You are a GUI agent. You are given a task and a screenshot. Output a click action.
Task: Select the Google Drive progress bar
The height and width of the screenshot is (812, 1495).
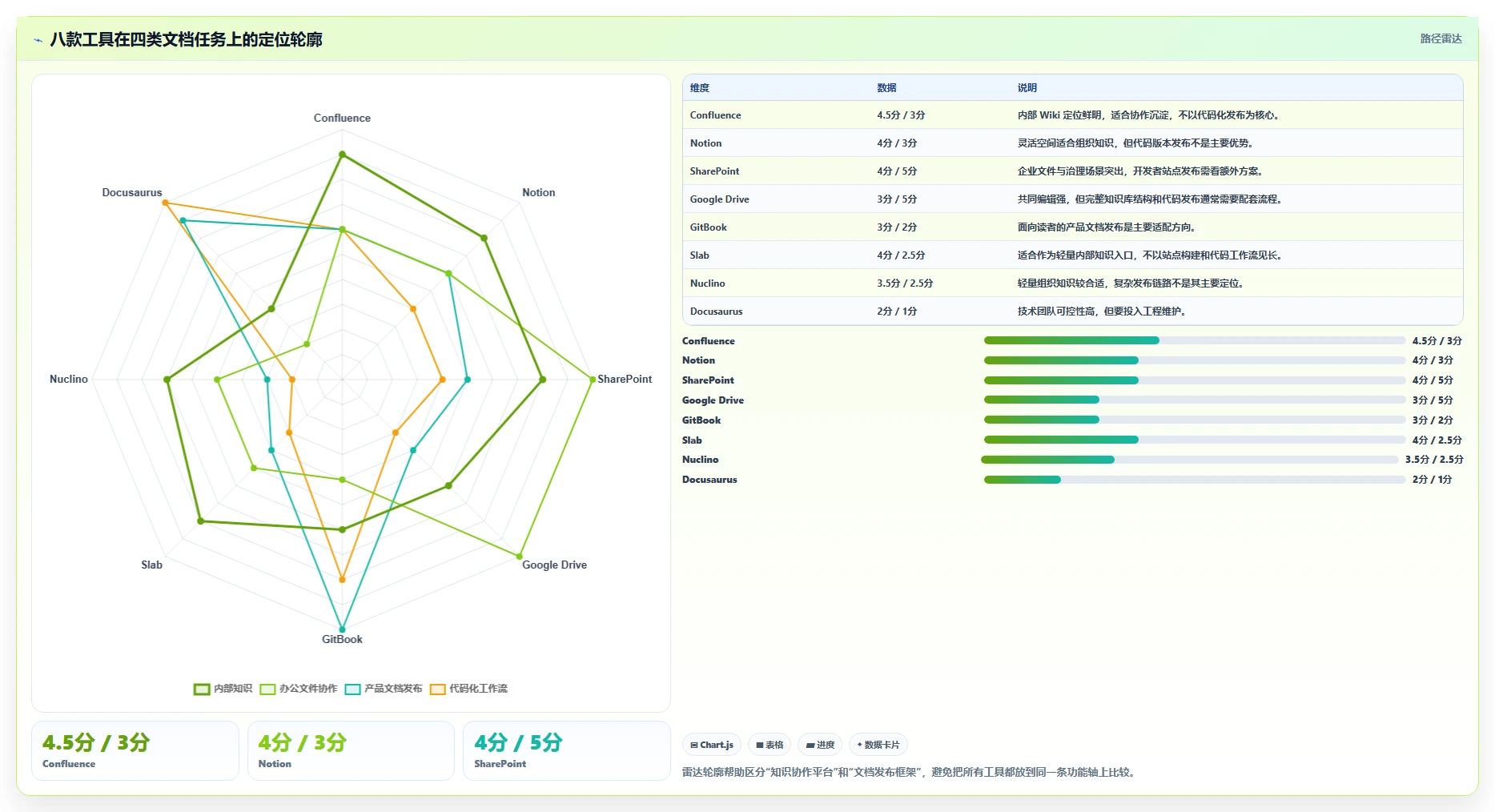point(1195,400)
